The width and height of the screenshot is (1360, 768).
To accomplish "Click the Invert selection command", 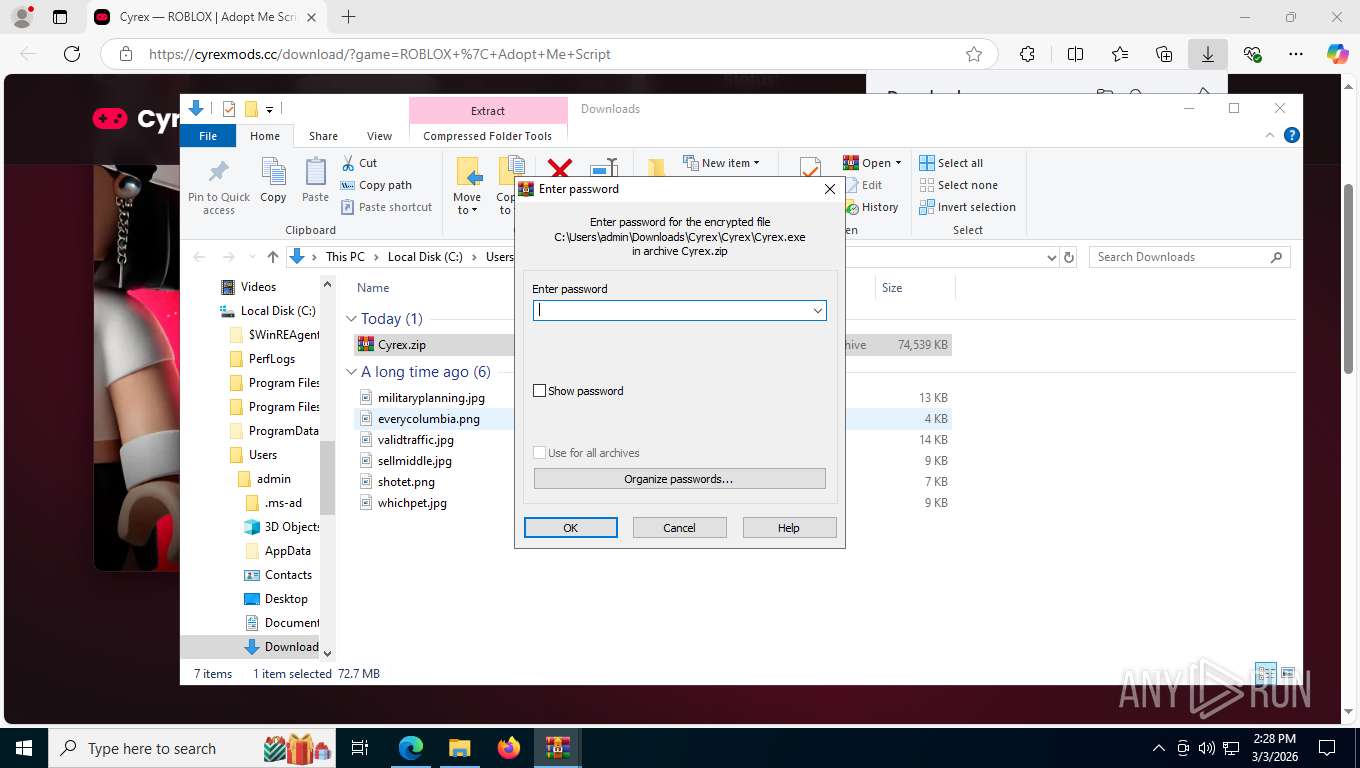I will coord(967,207).
